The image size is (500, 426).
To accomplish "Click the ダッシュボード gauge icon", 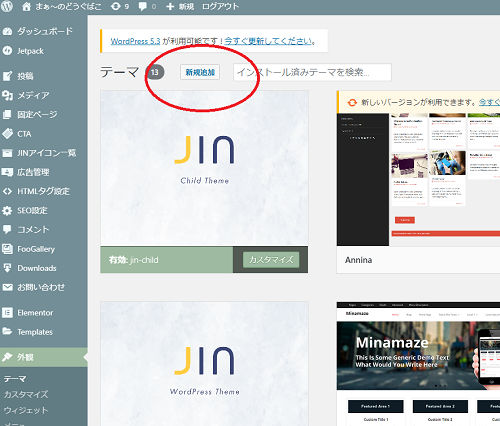I will coord(7,31).
